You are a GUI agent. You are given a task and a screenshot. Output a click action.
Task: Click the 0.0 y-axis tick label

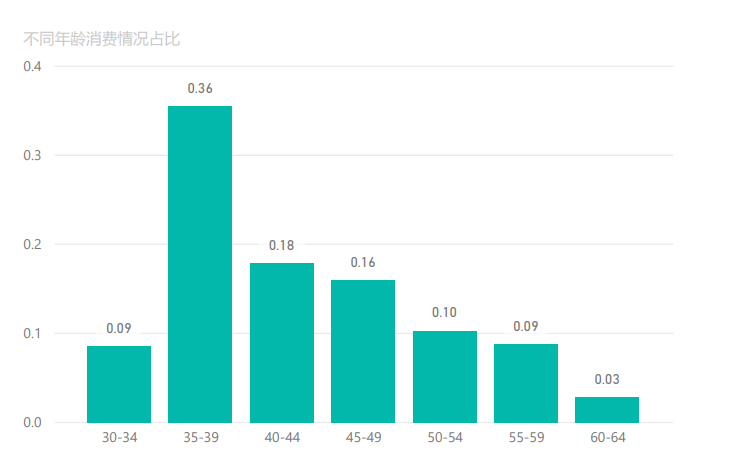click(x=33, y=423)
